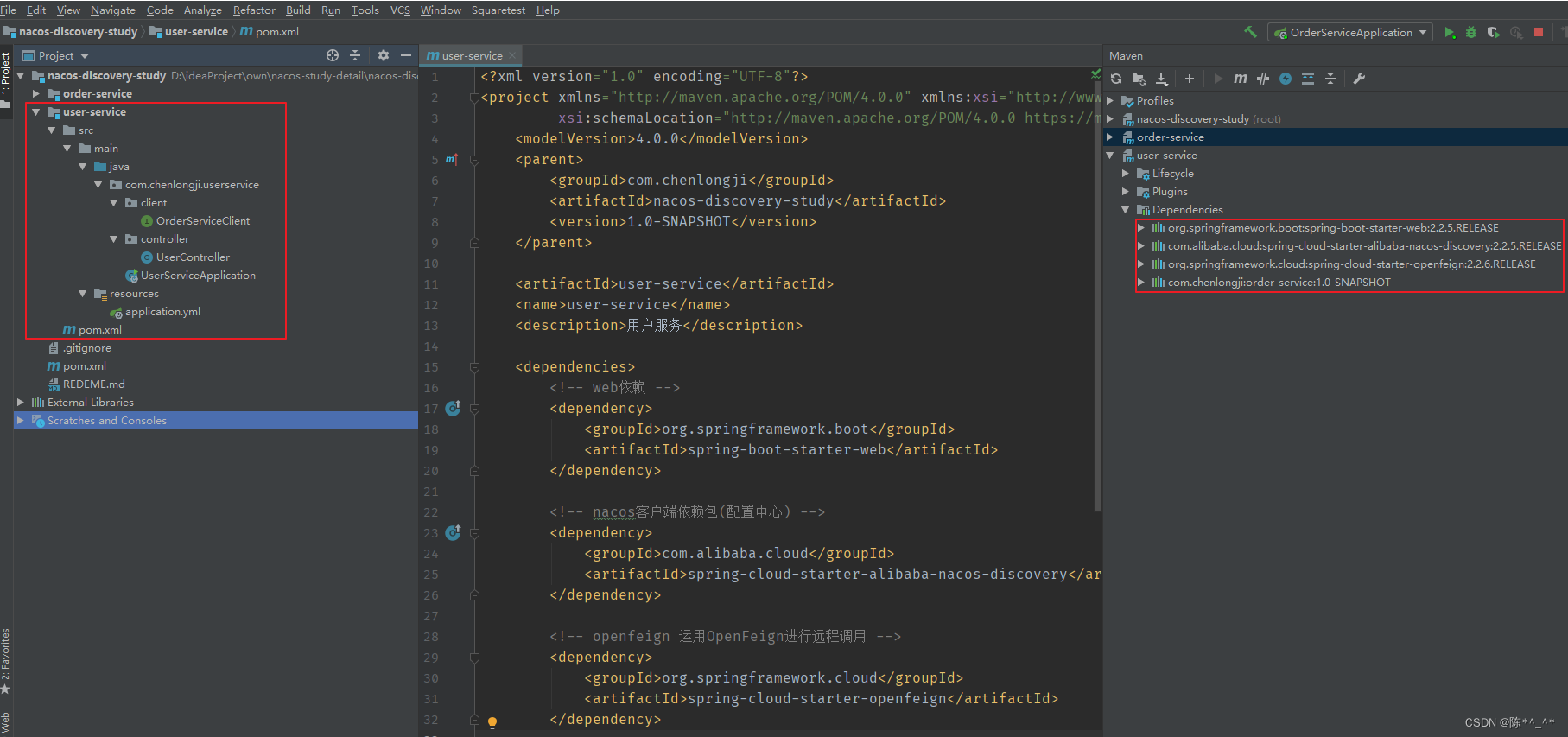Expand Lifecycle under user-service in Maven

click(1126, 173)
